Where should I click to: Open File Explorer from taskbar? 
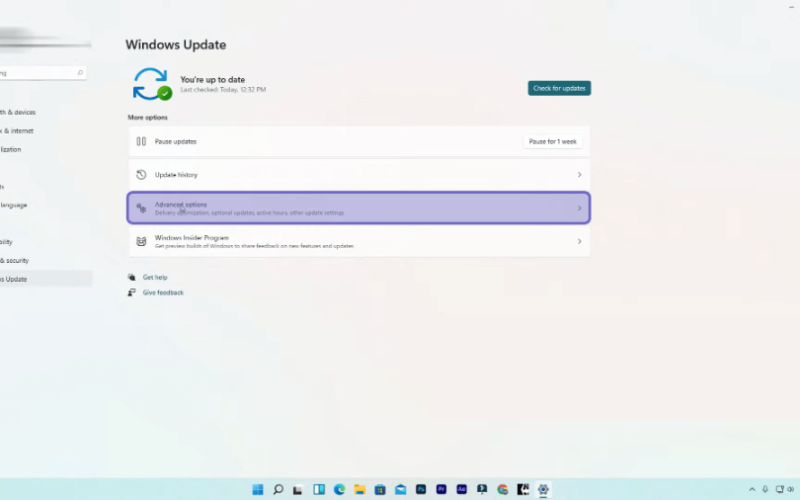(360, 489)
